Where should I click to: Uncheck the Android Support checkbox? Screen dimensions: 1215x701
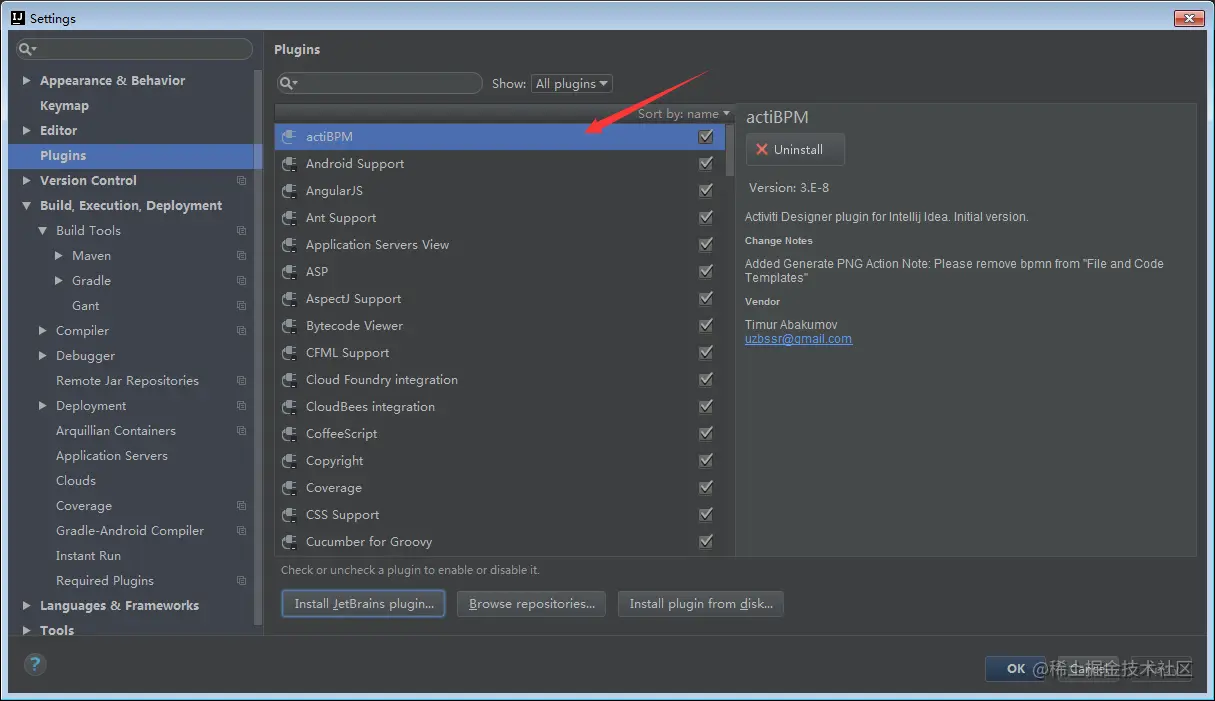click(706, 164)
